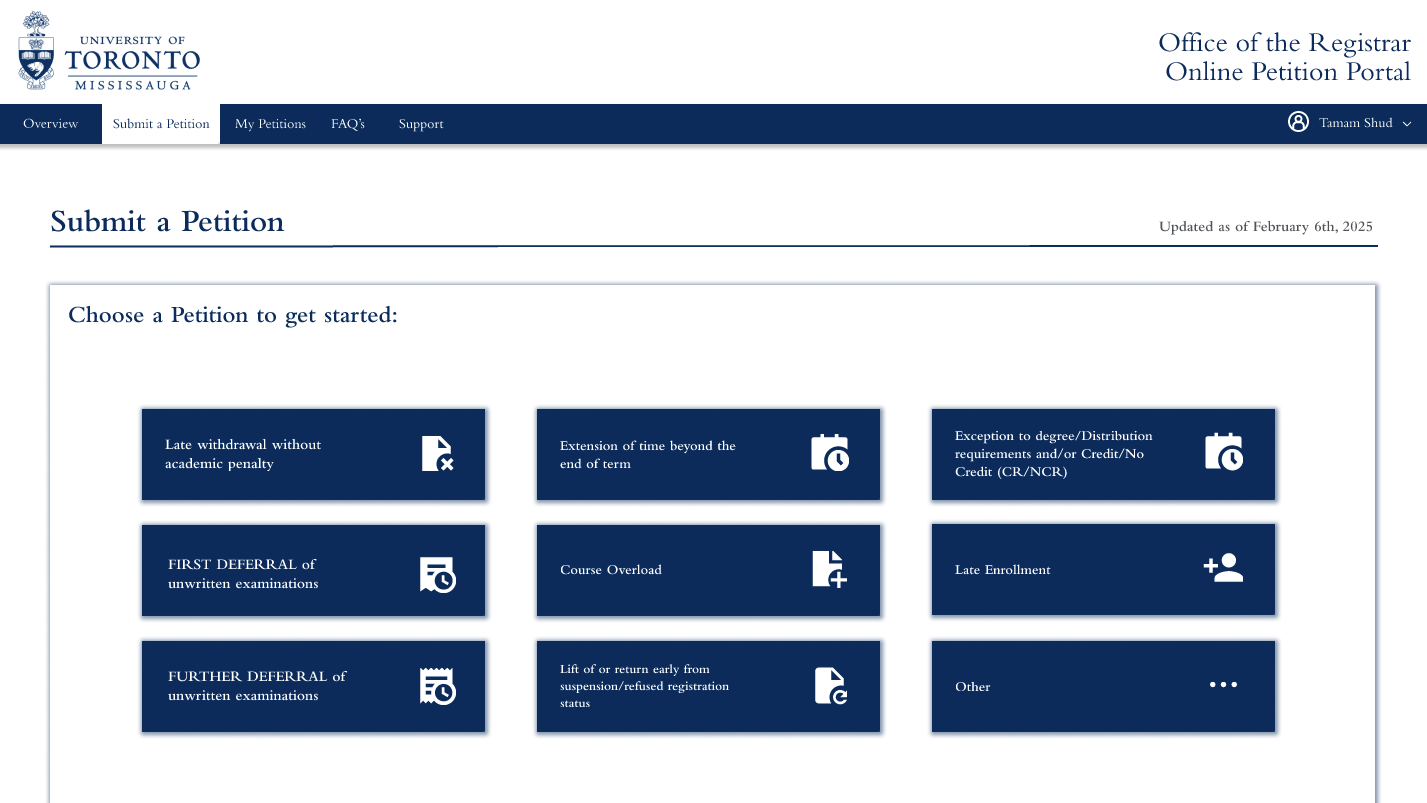Click the file-with-X icon on Late withdrawal card
The height and width of the screenshot is (803, 1427).
pos(438,454)
